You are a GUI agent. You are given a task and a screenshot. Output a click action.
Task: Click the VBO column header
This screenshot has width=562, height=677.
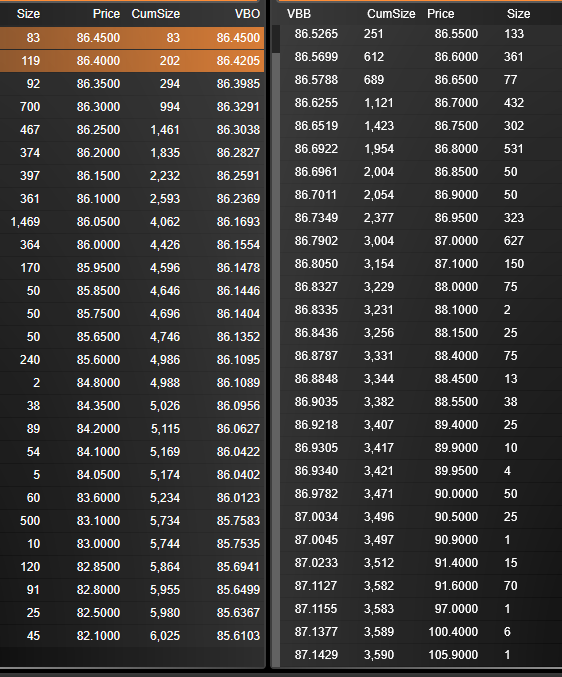(247, 14)
